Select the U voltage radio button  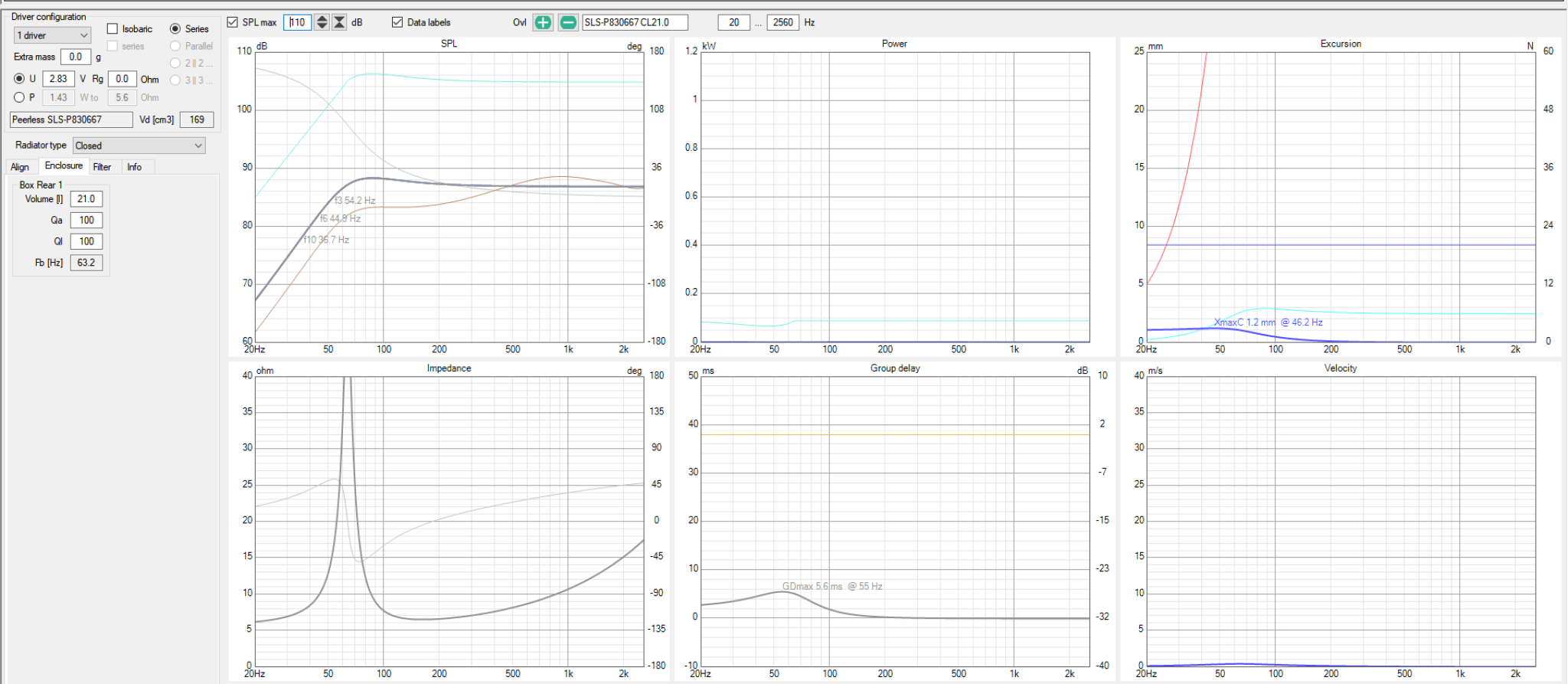[x=19, y=78]
